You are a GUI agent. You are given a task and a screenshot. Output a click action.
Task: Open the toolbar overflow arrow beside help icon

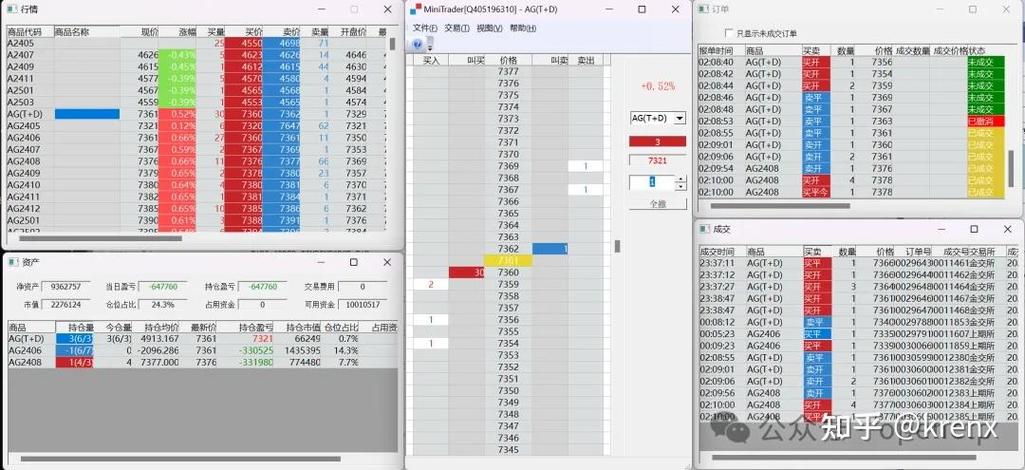(429, 47)
